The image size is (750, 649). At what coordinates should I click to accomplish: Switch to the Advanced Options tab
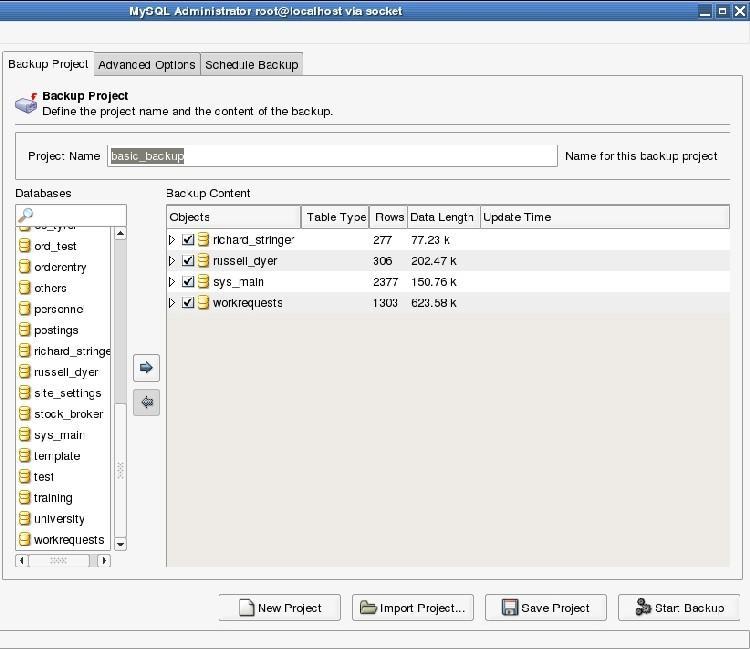pos(146,65)
